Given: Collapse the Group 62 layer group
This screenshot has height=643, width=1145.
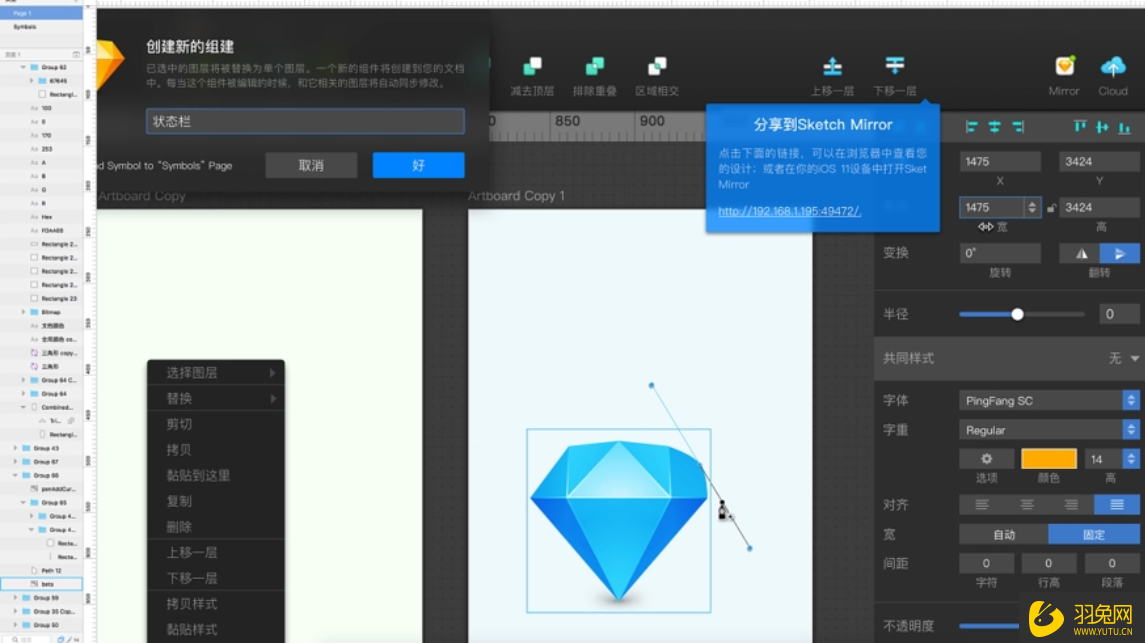Looking at the screenshot, I should 23,67.
